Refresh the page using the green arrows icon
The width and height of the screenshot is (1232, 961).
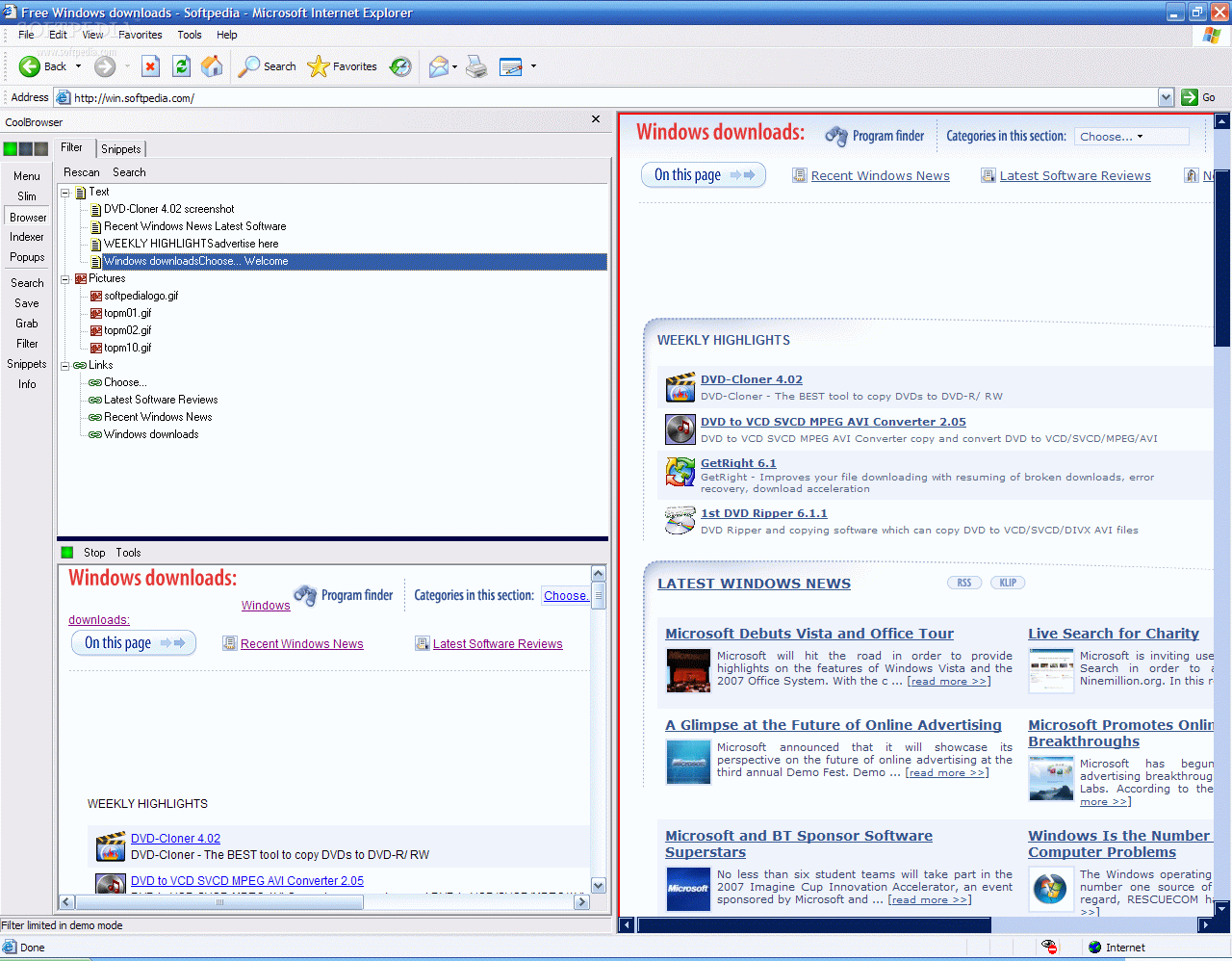pos(181,66)
